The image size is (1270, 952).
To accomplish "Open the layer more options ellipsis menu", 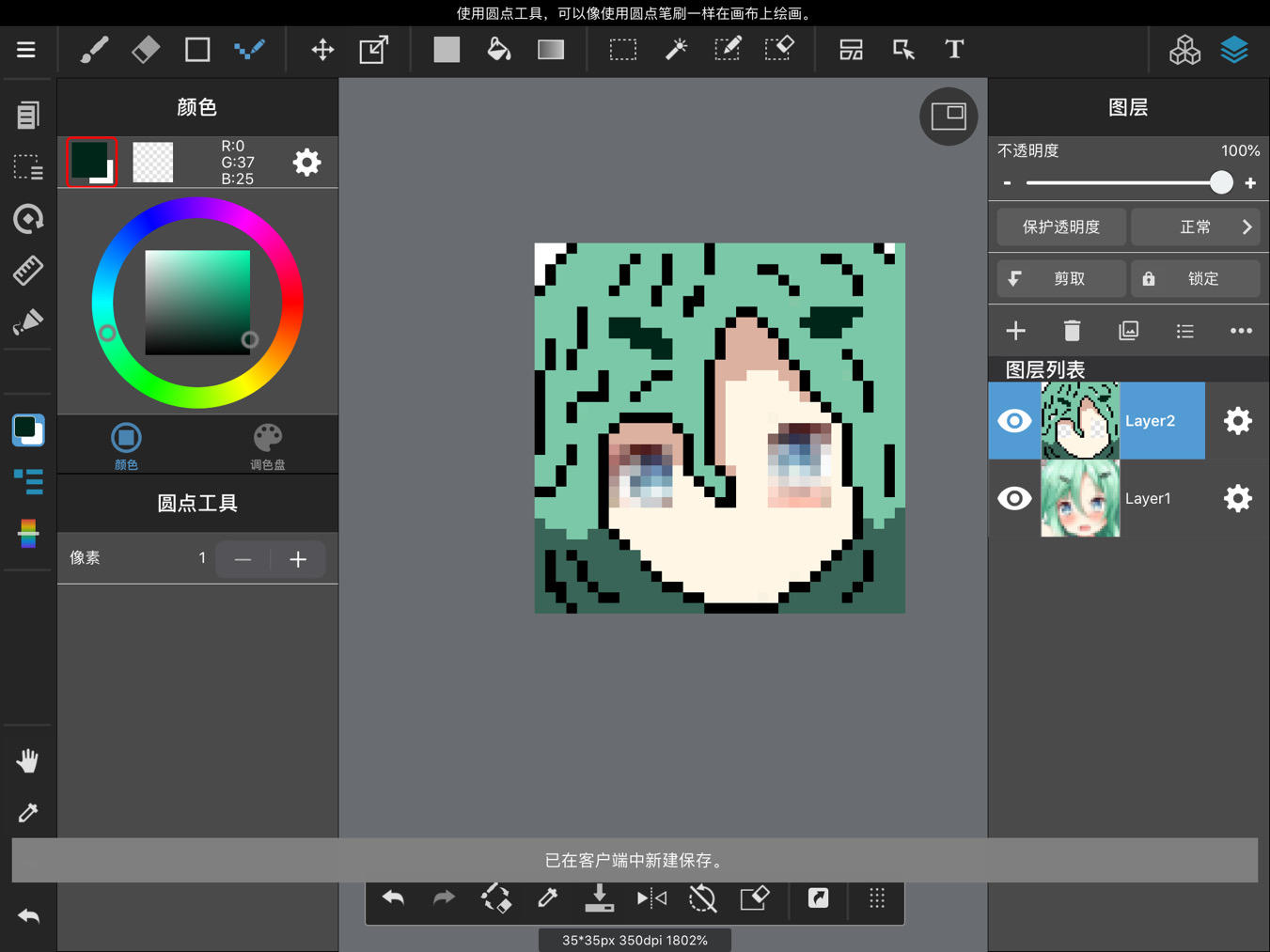I will pyautogui.click(x=1241, y=331).
